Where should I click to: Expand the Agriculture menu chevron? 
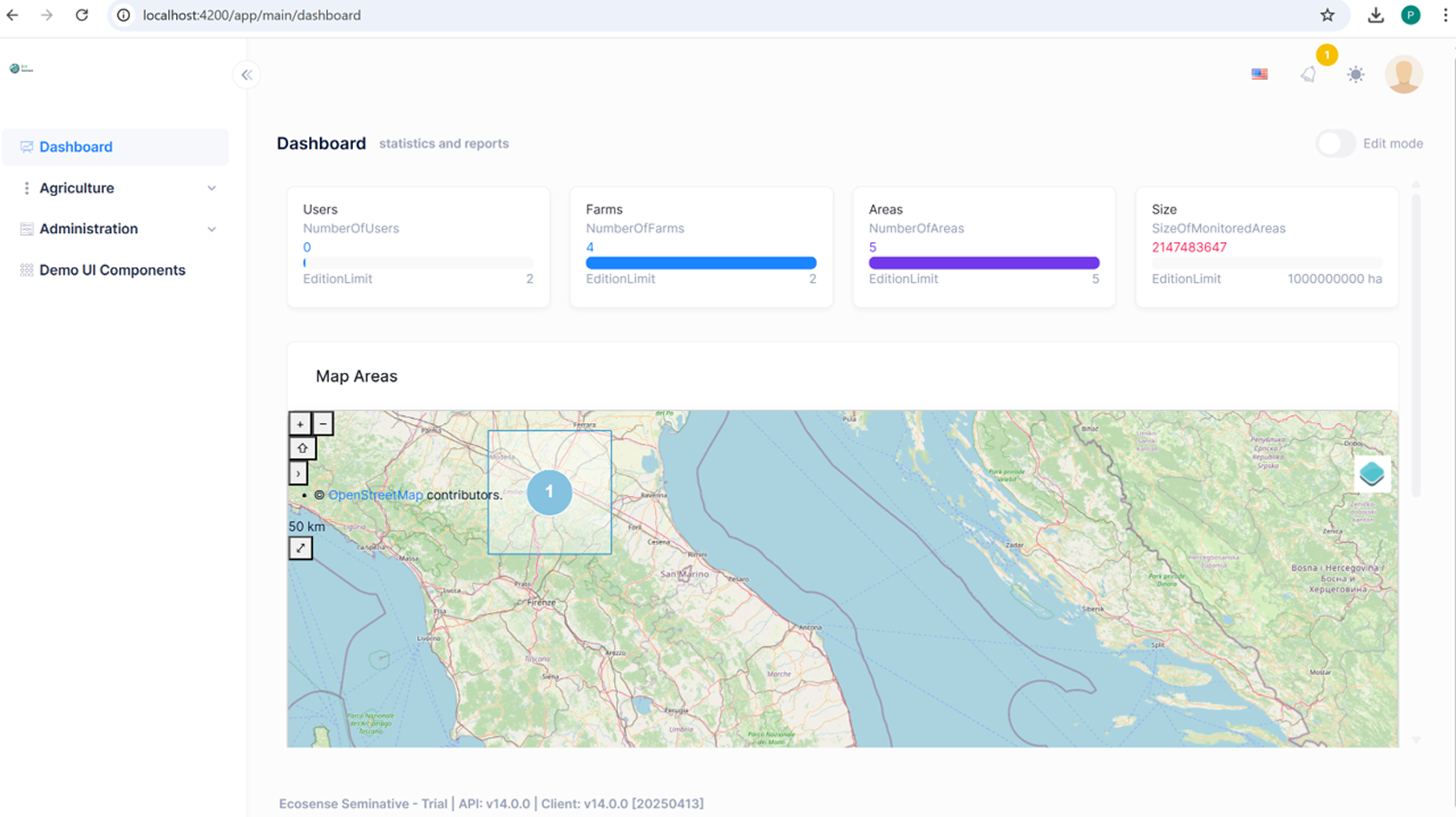(x=212, y=188)
